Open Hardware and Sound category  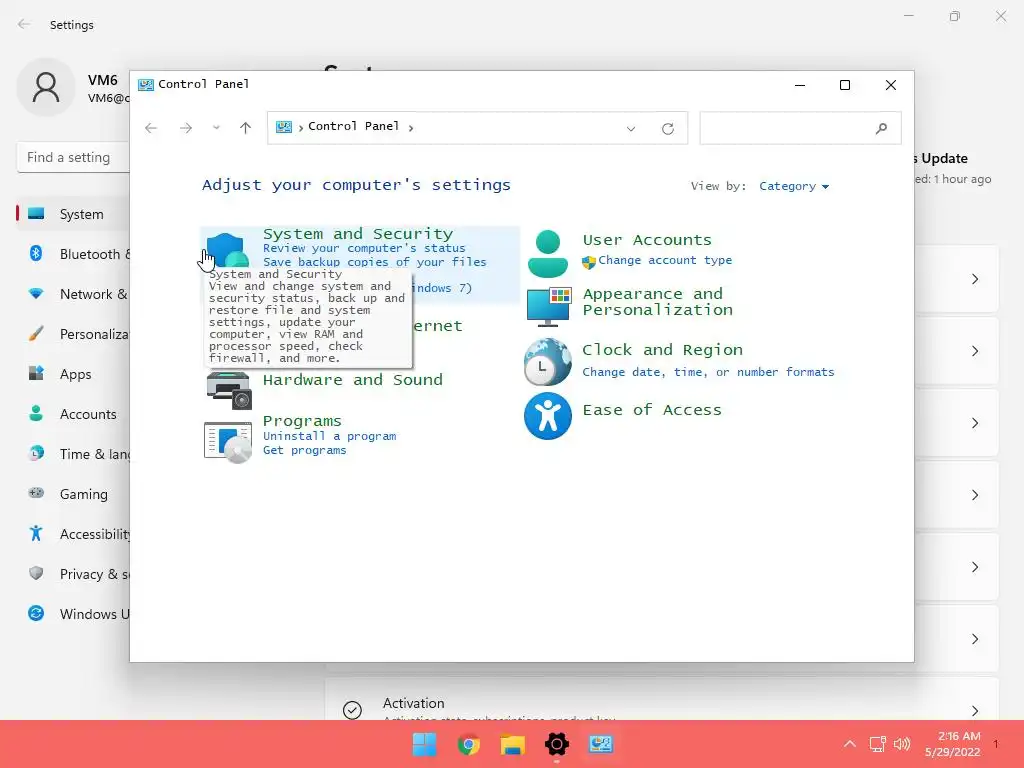coord(353,380)
